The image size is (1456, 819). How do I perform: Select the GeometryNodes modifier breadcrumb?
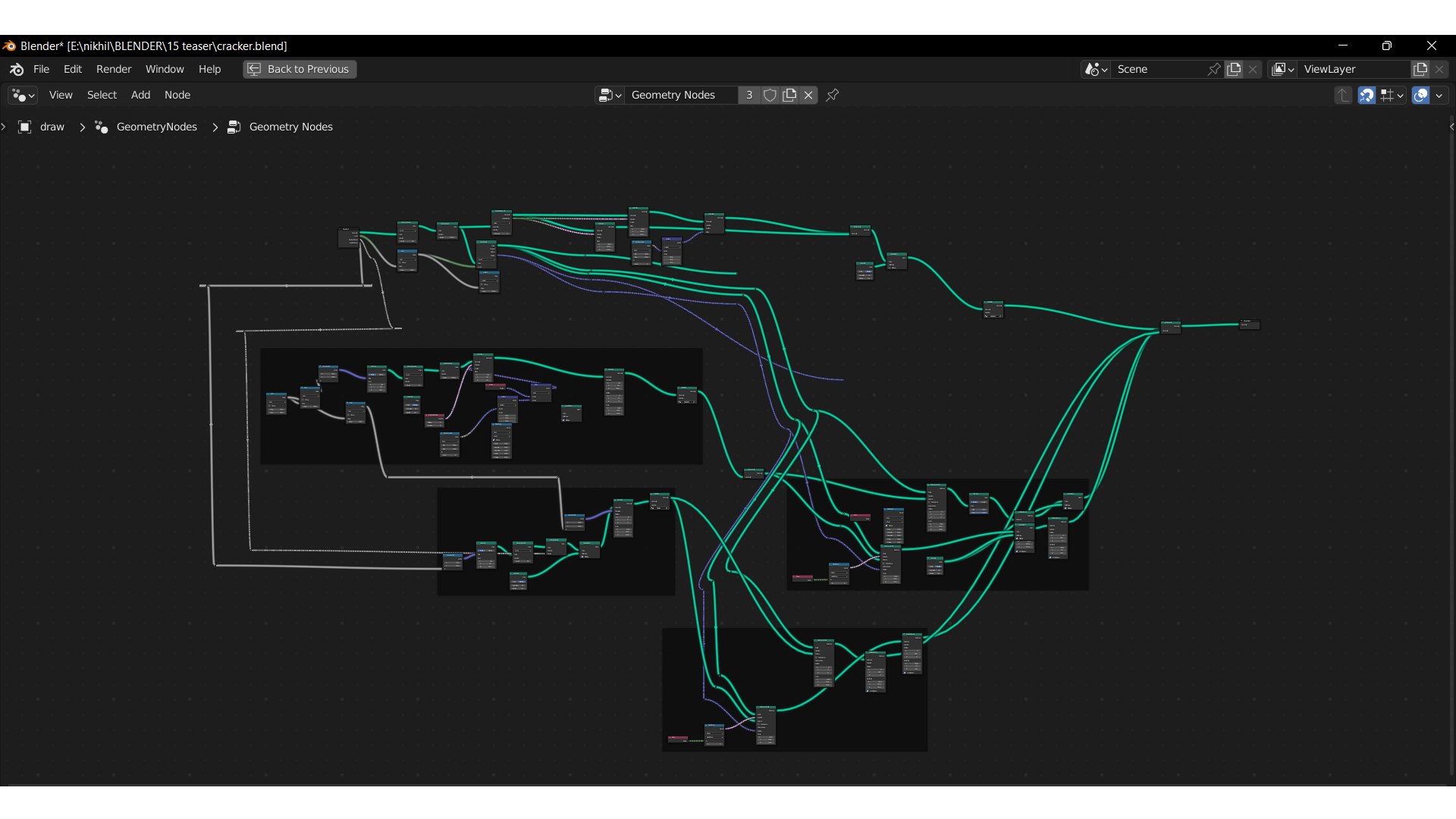(x=146, y=127)
